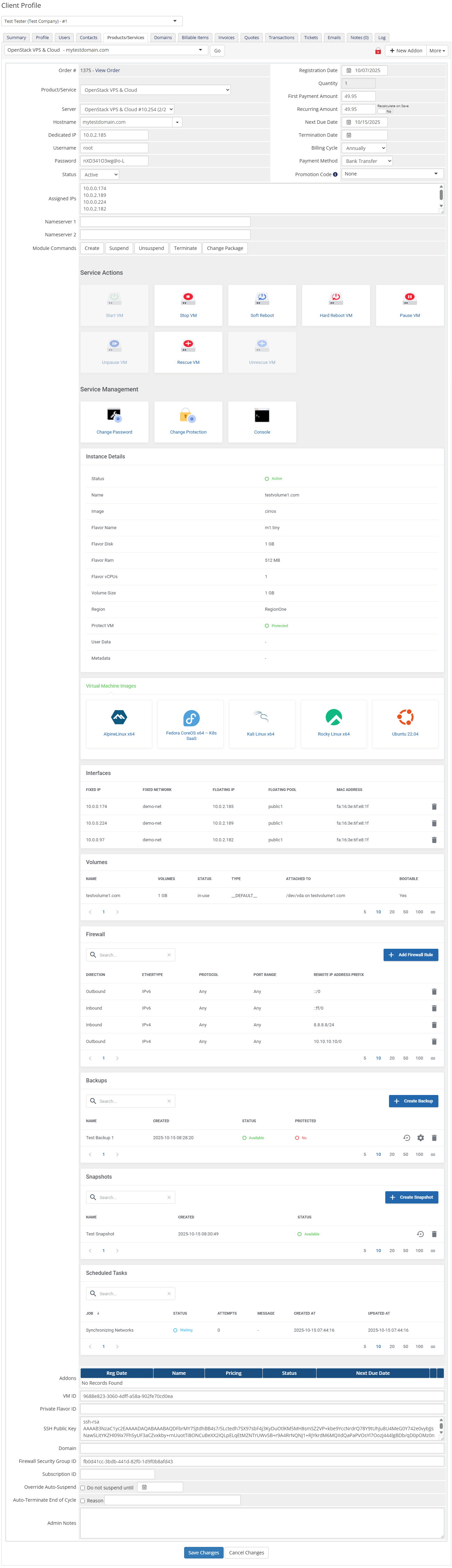Check the Do not suspend until checkbox
This screenshot has height=1568, width=452.
[x=83, y=1488]
